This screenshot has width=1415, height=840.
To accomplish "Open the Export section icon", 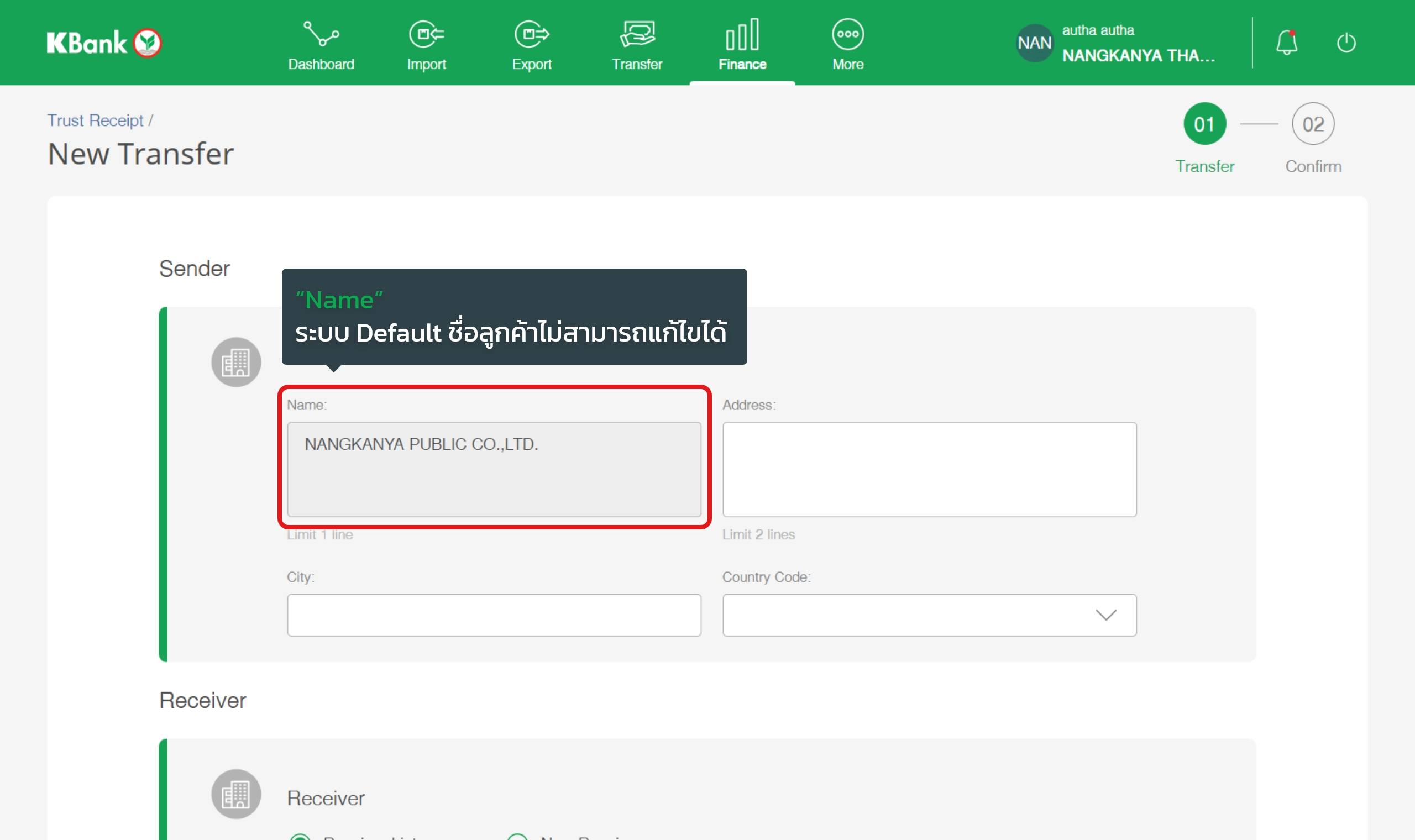I will tap(532, 34).
